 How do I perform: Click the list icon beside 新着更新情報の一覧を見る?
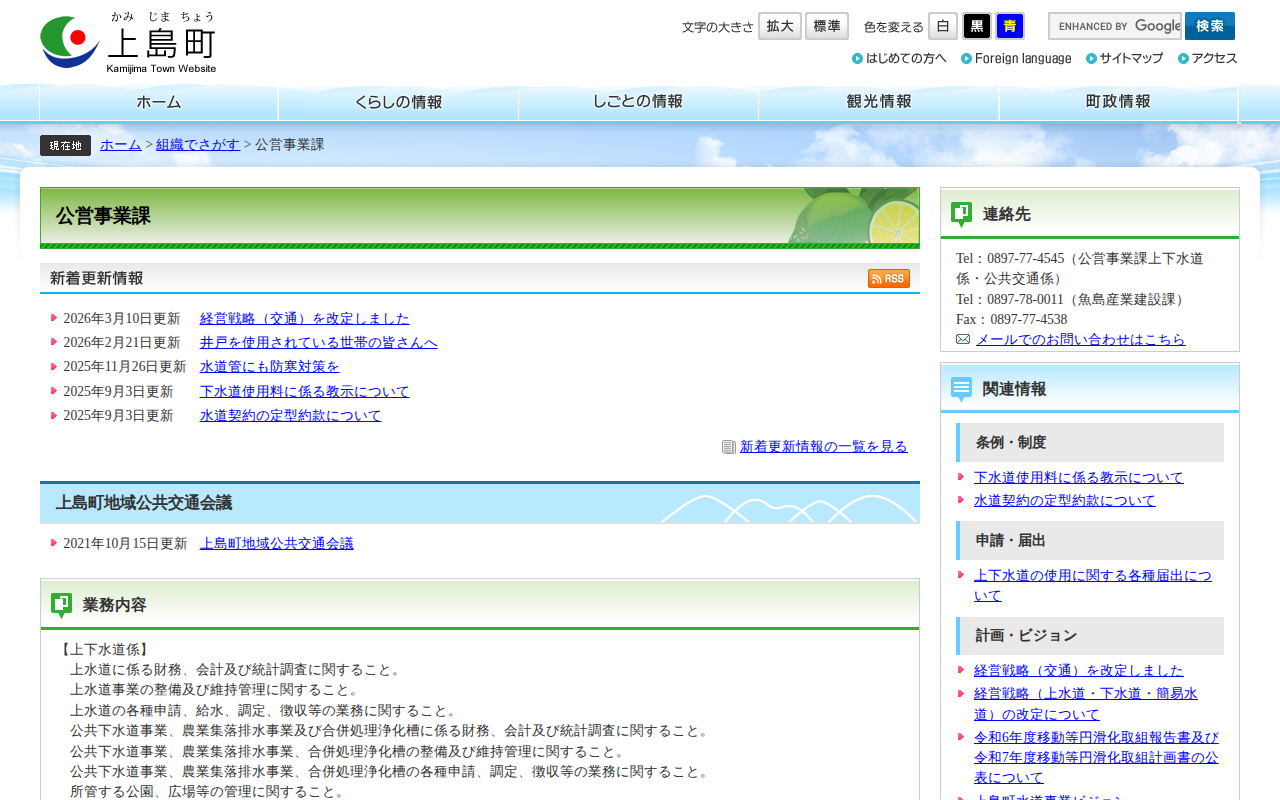(729, 447)
